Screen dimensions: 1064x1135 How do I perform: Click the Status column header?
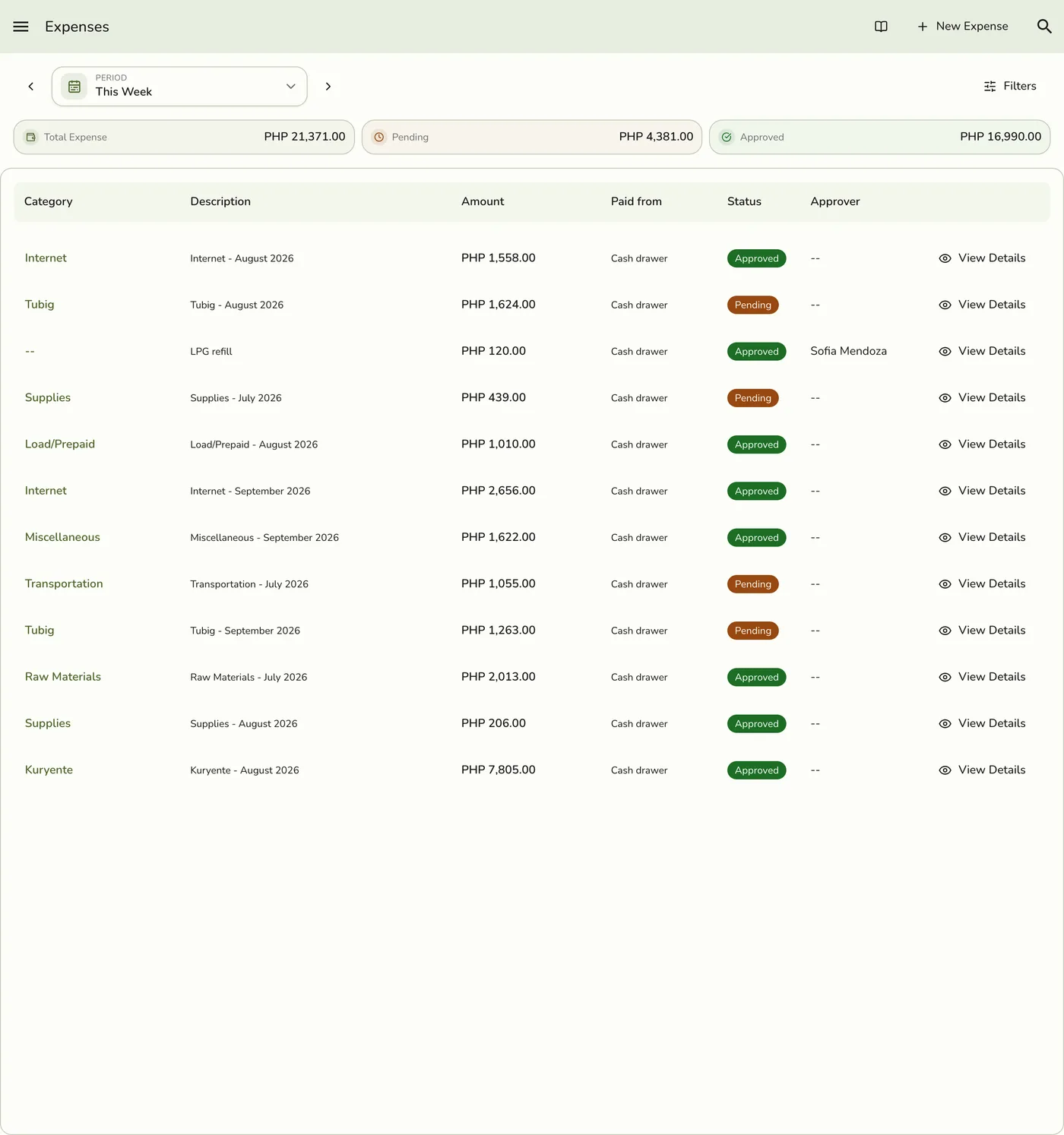pyautogui.click(x=744, y=201)
